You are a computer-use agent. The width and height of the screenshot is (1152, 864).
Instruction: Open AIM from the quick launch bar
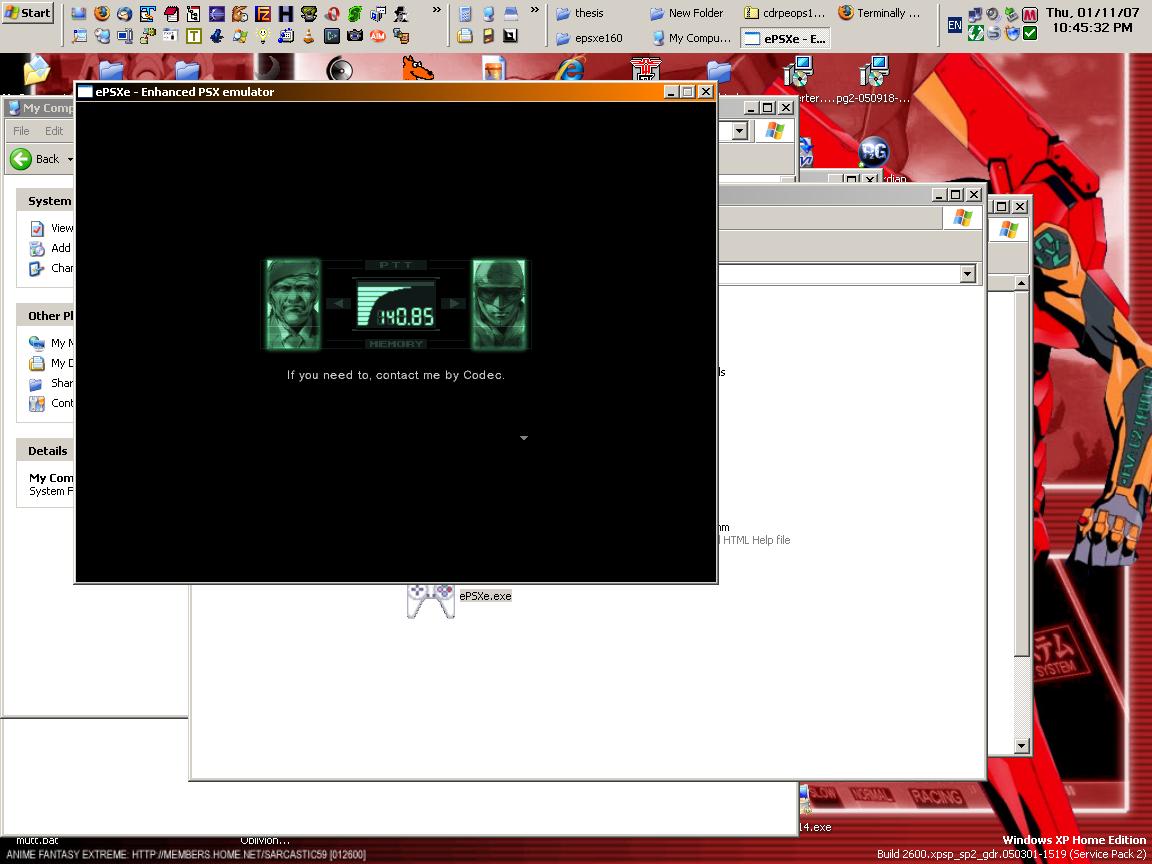(x=378, y=36)
